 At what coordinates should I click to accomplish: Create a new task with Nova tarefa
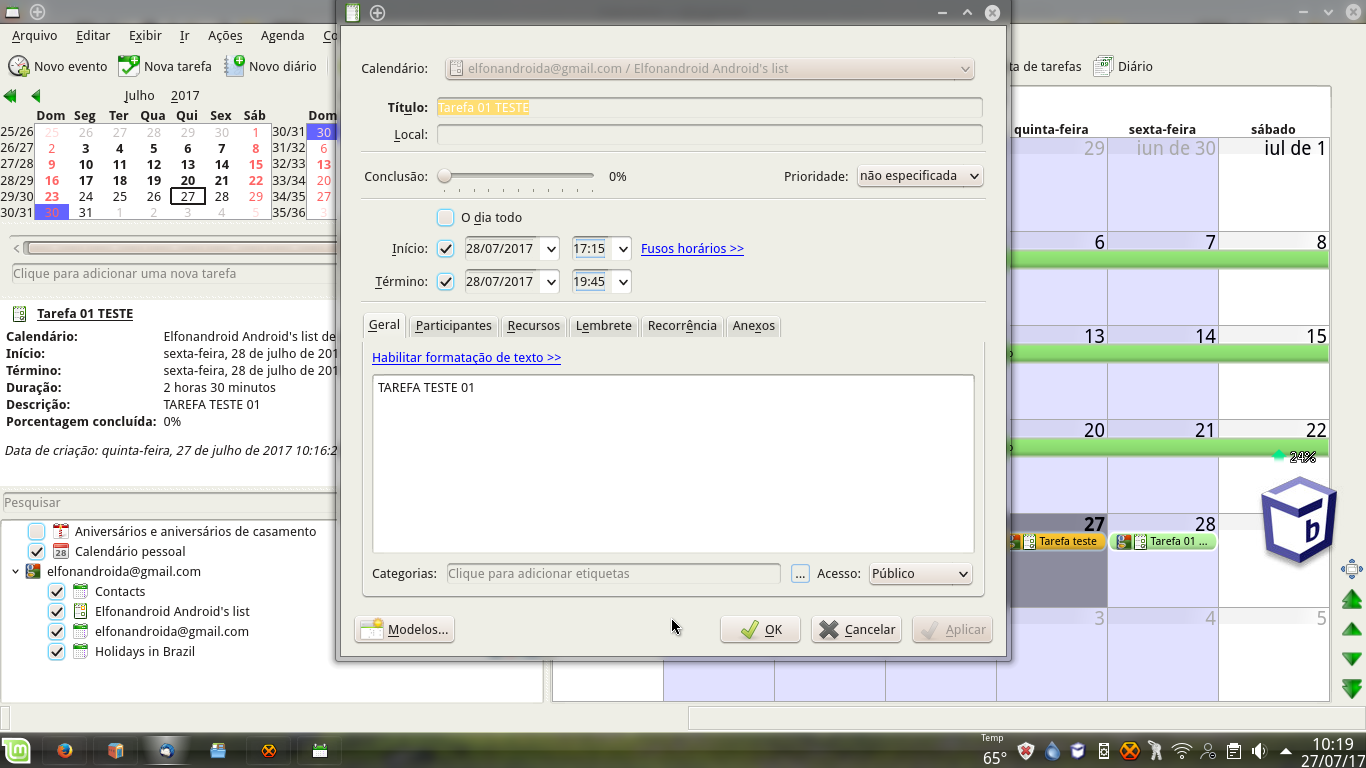(165, 66)
